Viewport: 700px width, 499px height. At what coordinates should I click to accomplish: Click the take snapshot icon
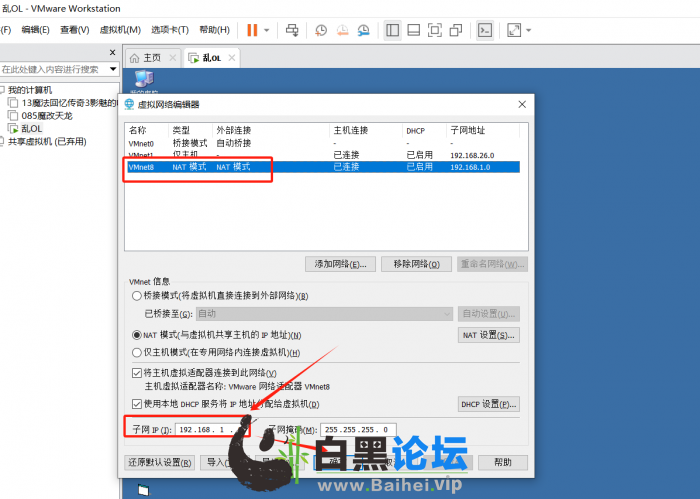click(x=321, y=30)
